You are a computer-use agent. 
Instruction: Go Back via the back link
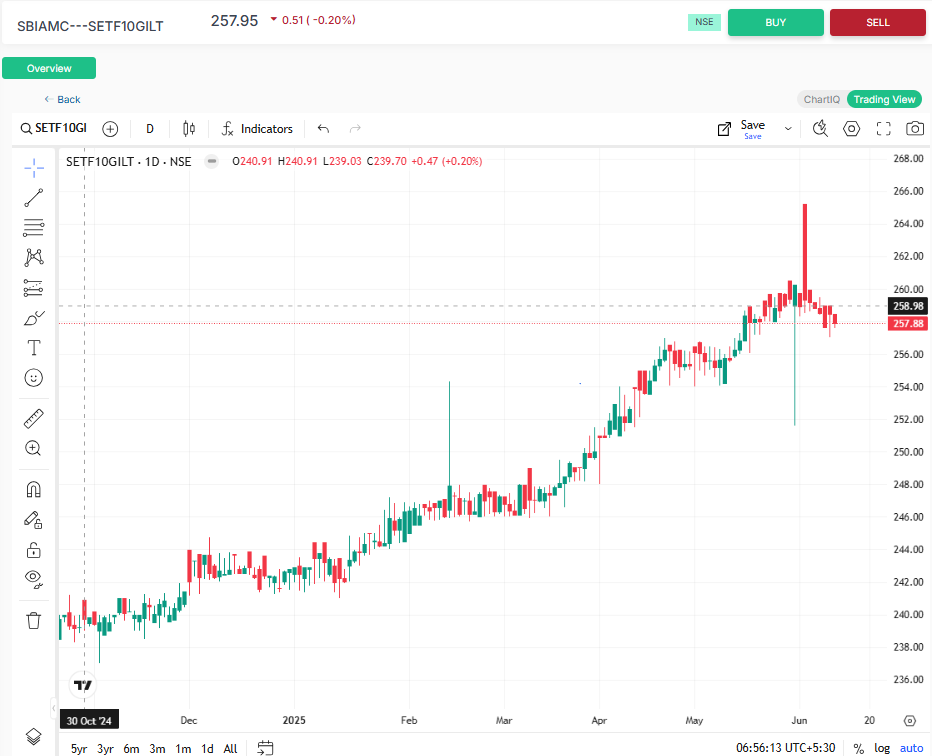(x=62, y=99)
